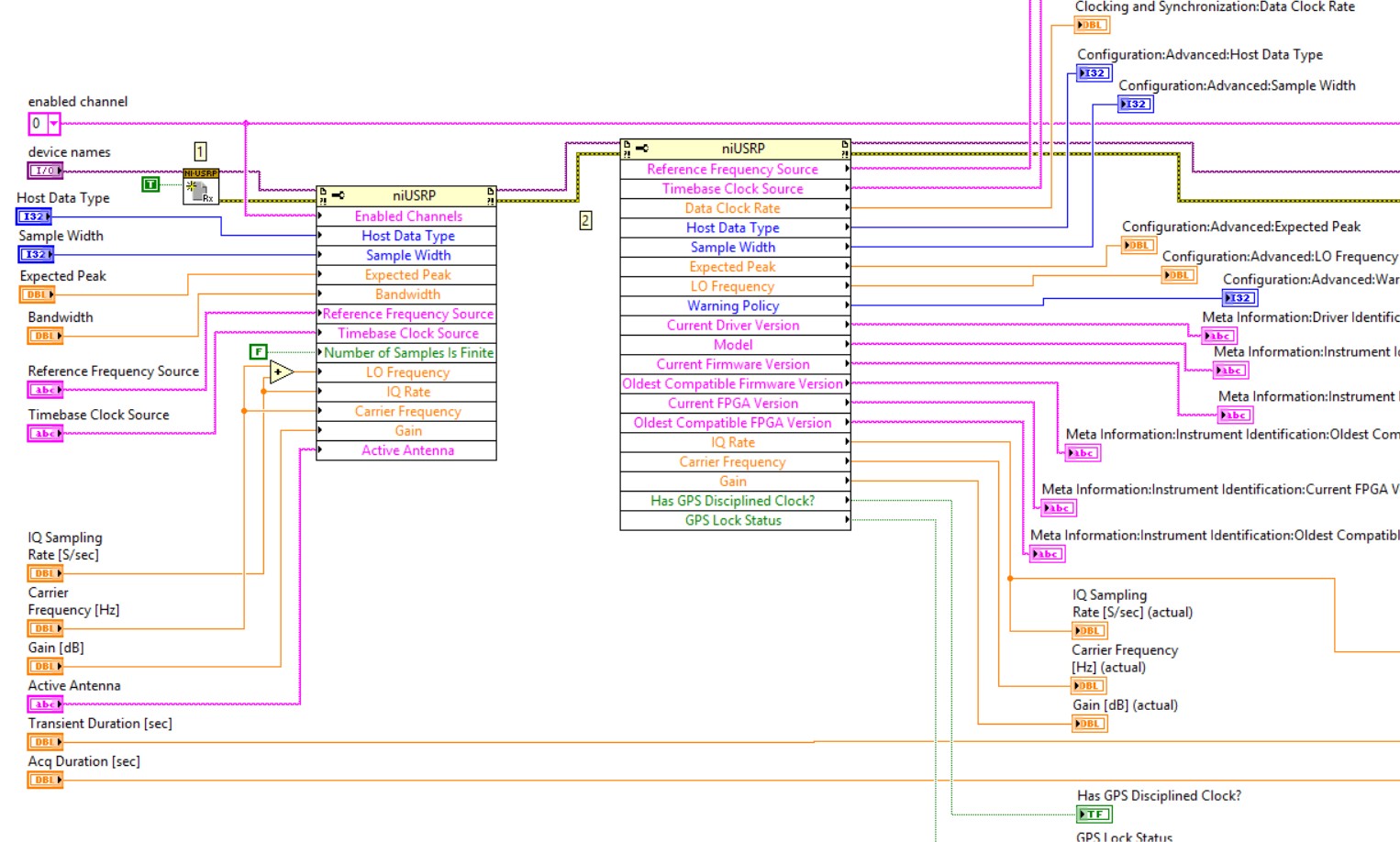Click Advanced:Host Data Type I32 indicator
The height and width of the screenshot is (842, 1400).
pyautogui.click(x=1094, y=72)
